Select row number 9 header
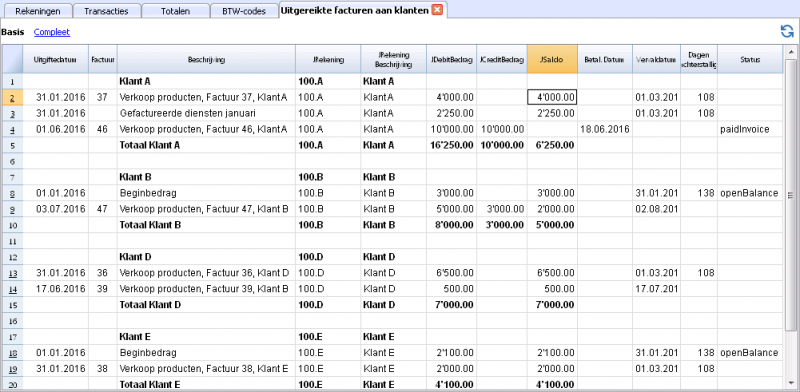The width and height of the screenshot is (800, 392). [x=12, y=209]
